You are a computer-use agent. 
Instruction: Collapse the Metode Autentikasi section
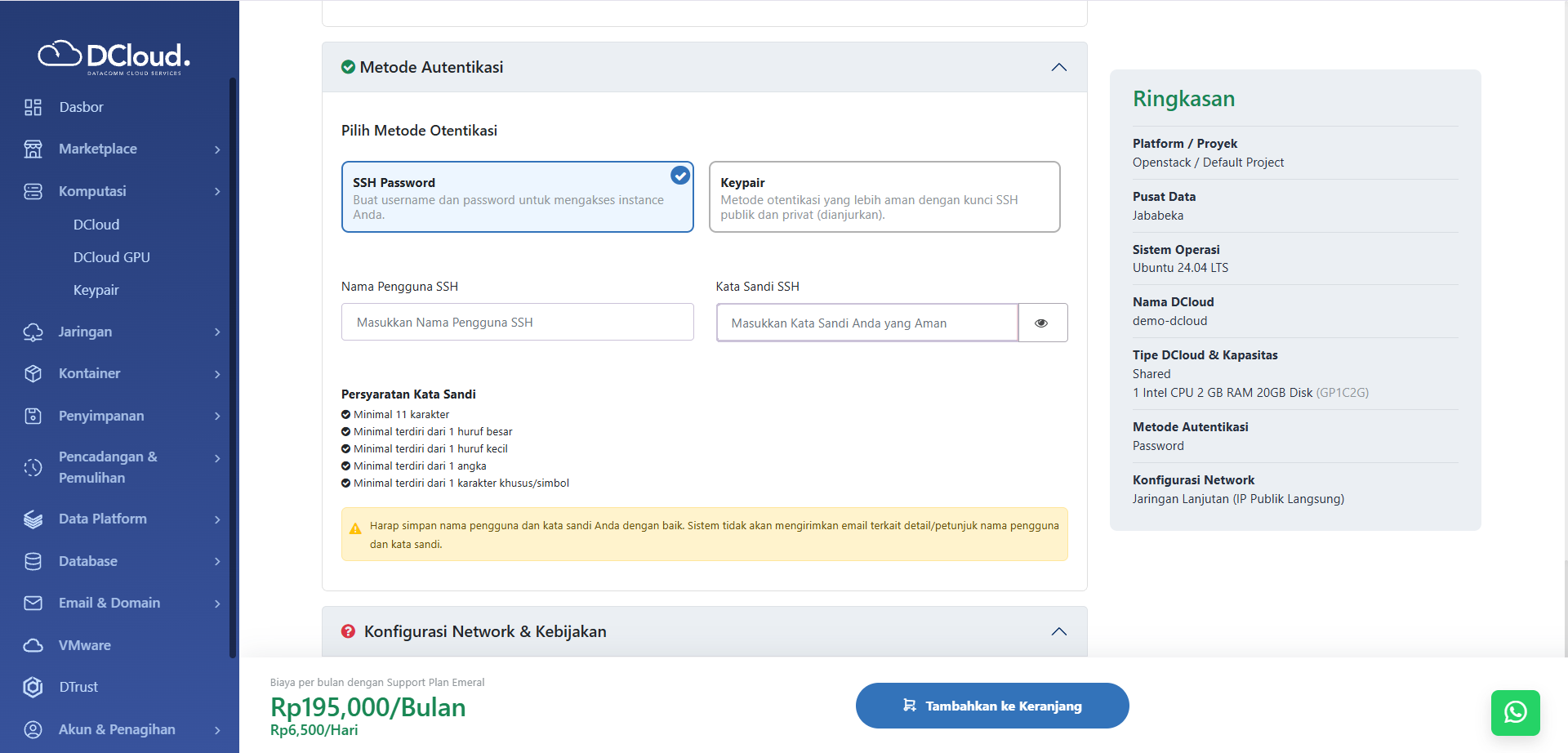click(x=1058, y=67)
